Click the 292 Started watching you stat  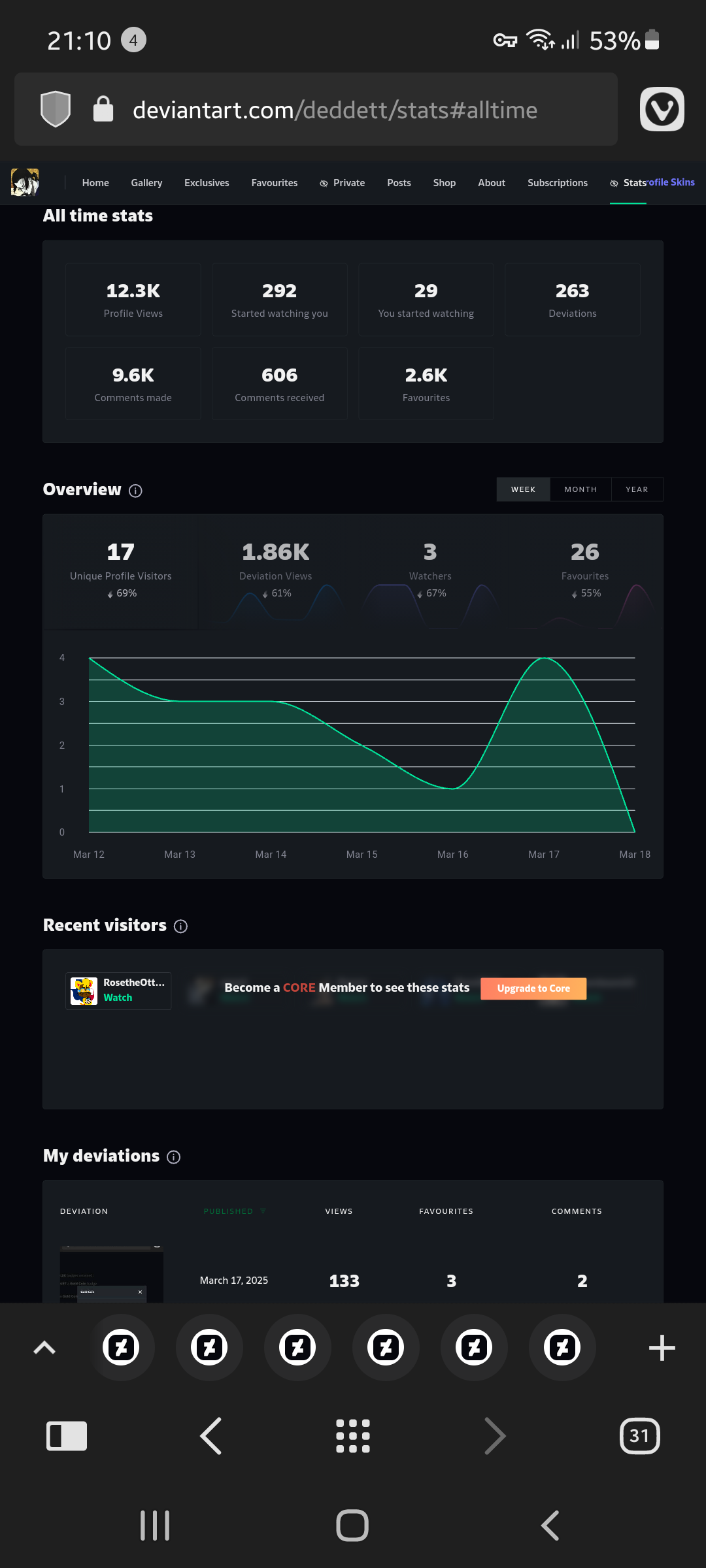click(x=280, y=300)
